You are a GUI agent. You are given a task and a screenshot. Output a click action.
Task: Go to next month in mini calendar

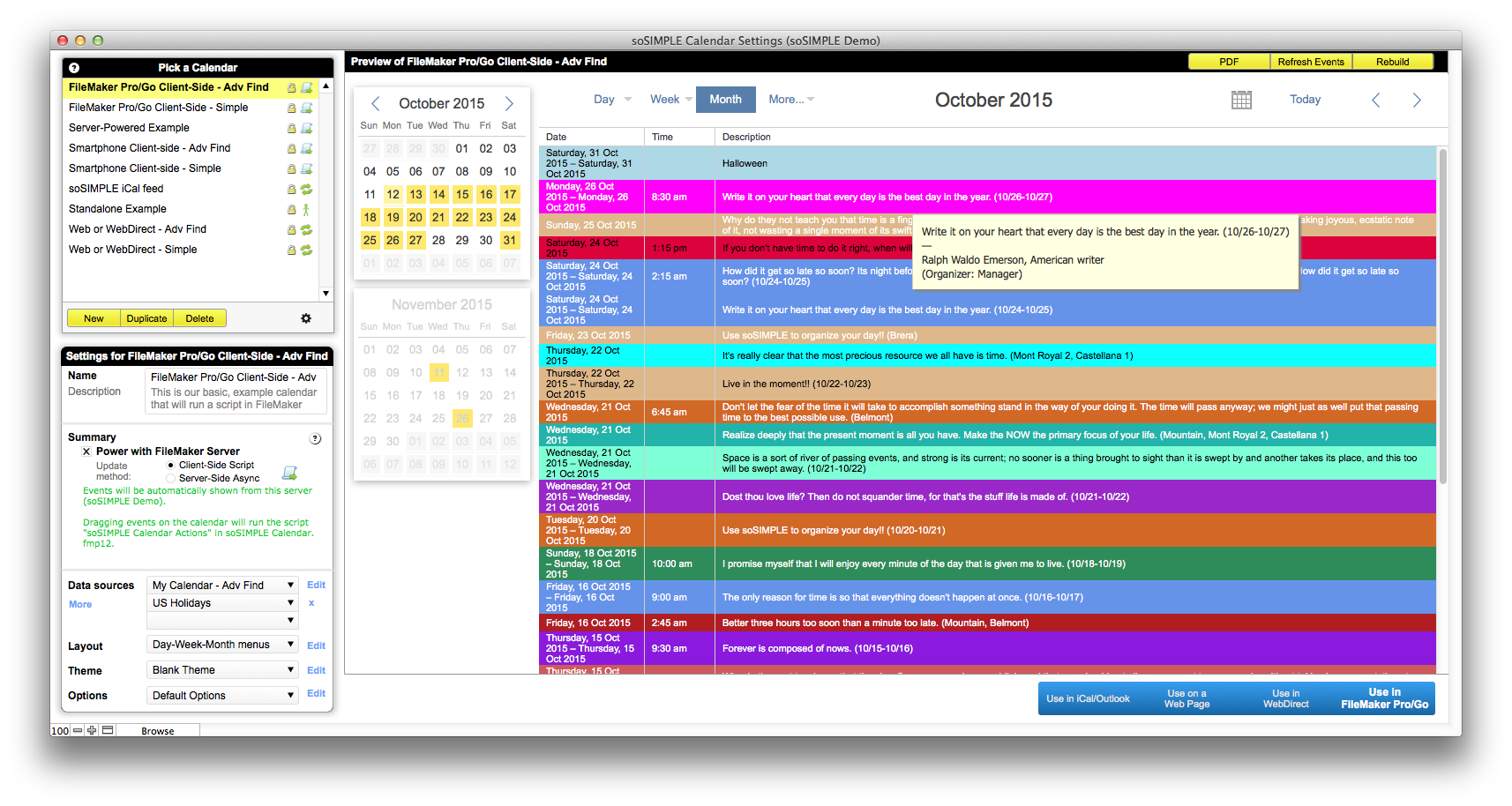click(x=509, y=103)
